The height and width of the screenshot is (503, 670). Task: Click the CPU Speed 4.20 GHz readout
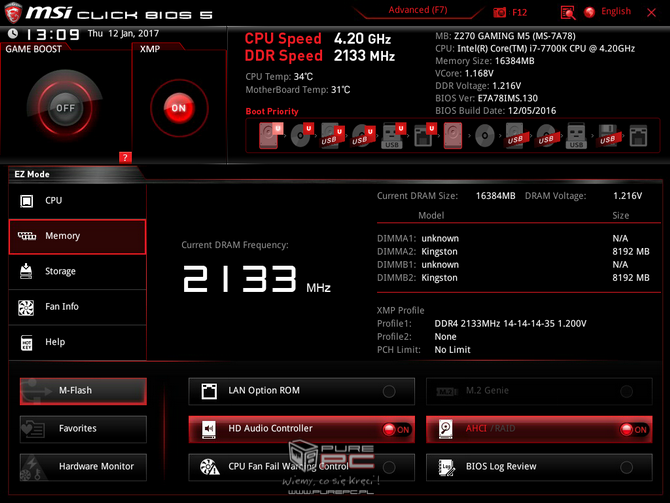point(317,39)
